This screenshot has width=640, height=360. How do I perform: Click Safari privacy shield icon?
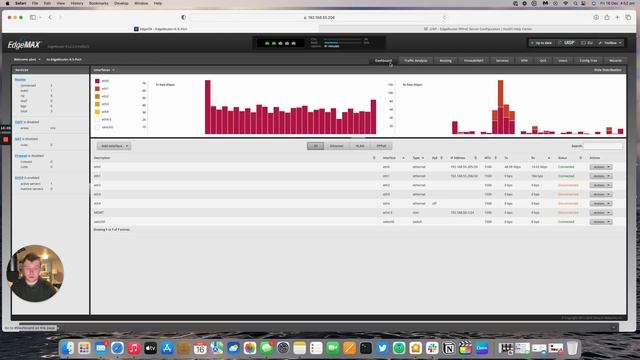pyautogui.click(x=183, y=18)
